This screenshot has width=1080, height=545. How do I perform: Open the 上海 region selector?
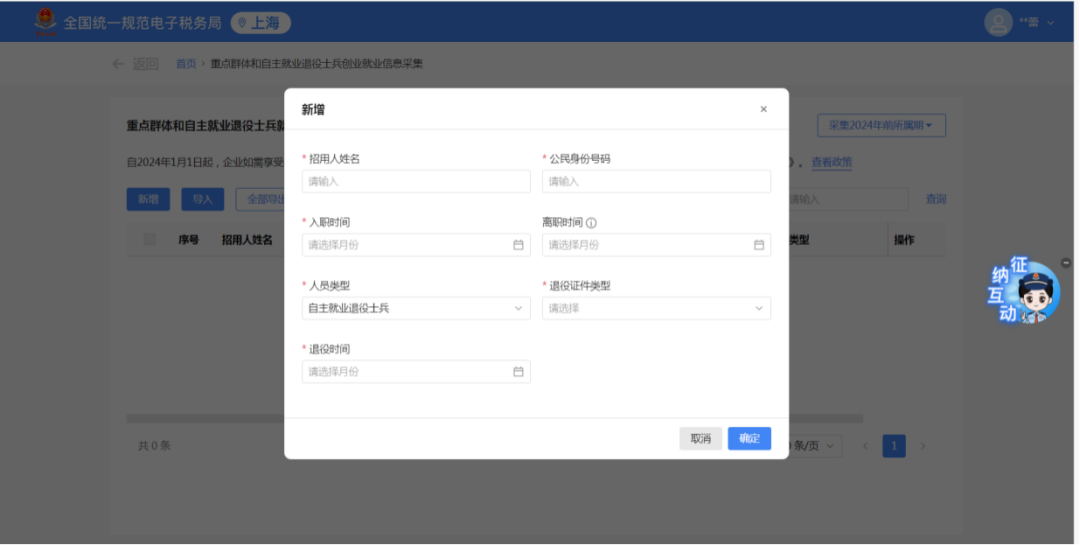260,22
